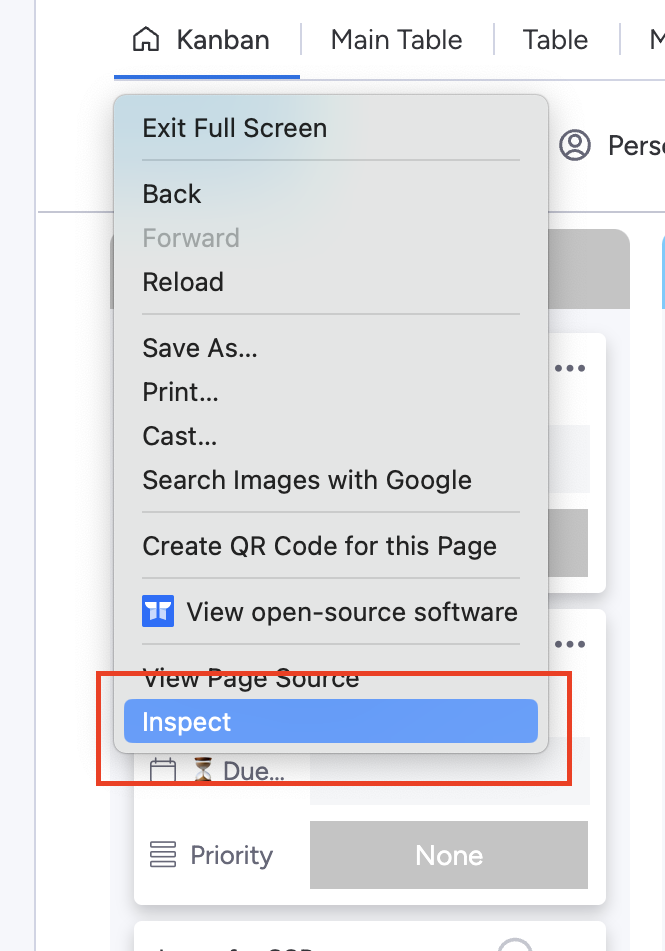Switch to the Main Table tab
The height and width of the screenshot is (951, 665).
point(396,40)
